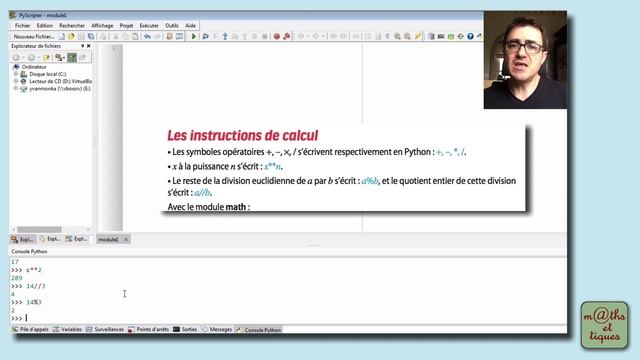Open the Sorties tab
This screenshot has height=360, width=640.
(x=185, y=329)
